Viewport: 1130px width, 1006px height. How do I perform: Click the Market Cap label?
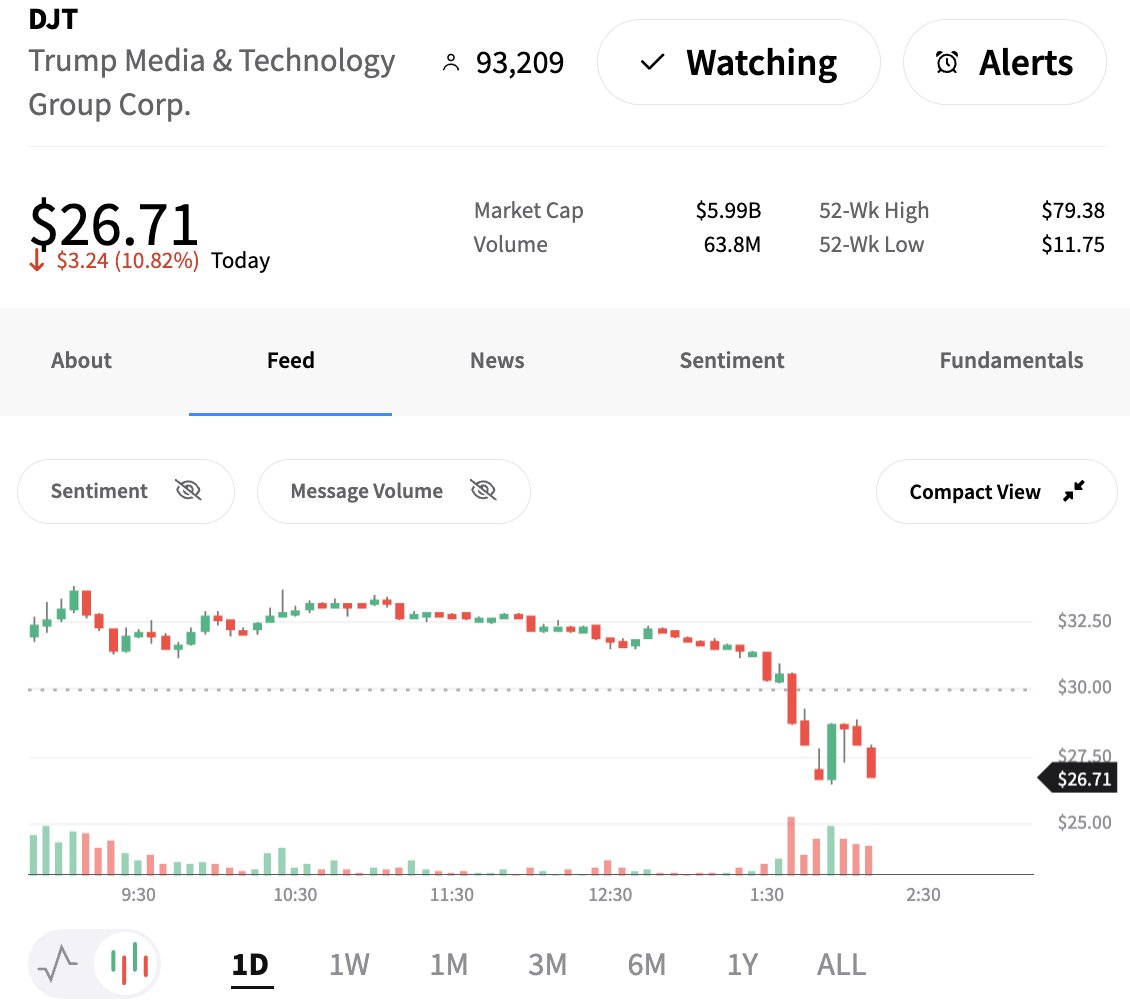point(528,210)
